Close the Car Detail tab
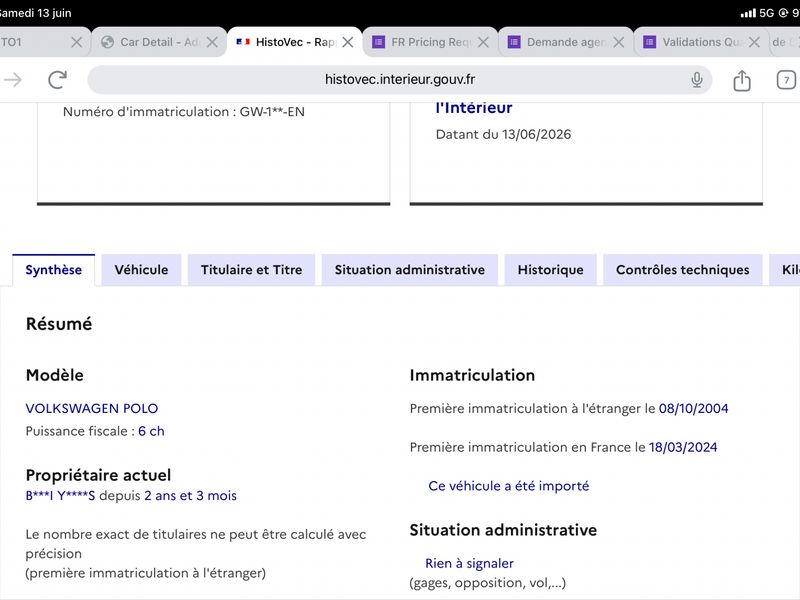This screenshot has width=800, height=600. click(x=212, y=42)
